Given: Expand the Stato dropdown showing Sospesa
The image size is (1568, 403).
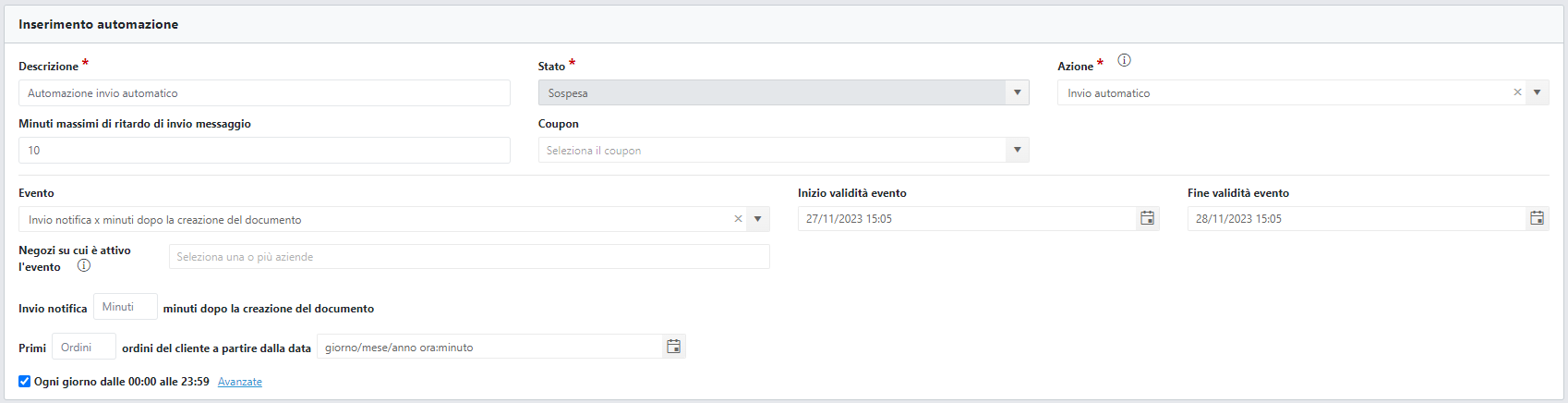Looking at the screenshot, I should coord(1017,92).
